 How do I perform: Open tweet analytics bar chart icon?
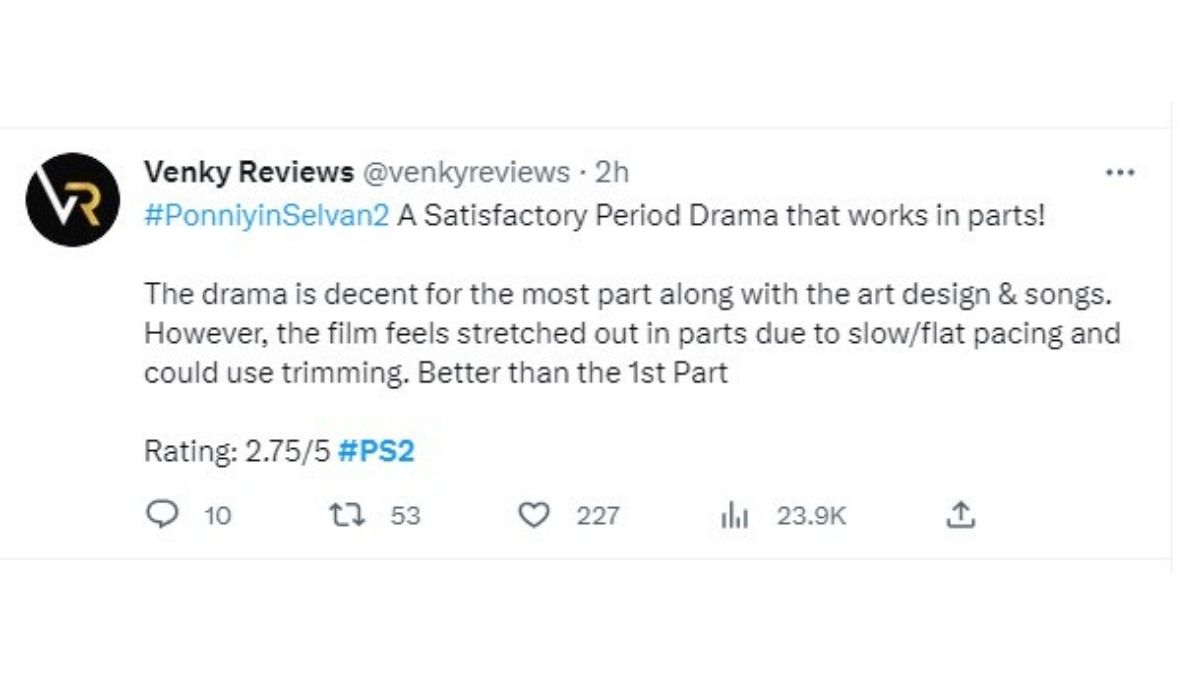click(x=735, y=515)
